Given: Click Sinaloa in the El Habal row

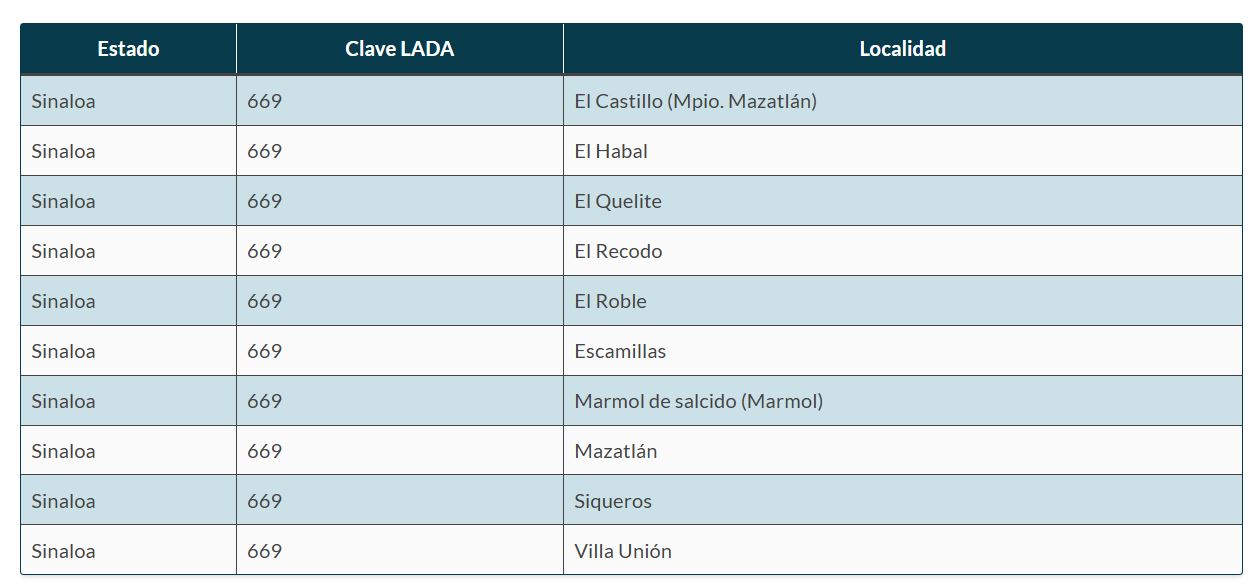Looking at the screenshot, I should tap(63, 151).
